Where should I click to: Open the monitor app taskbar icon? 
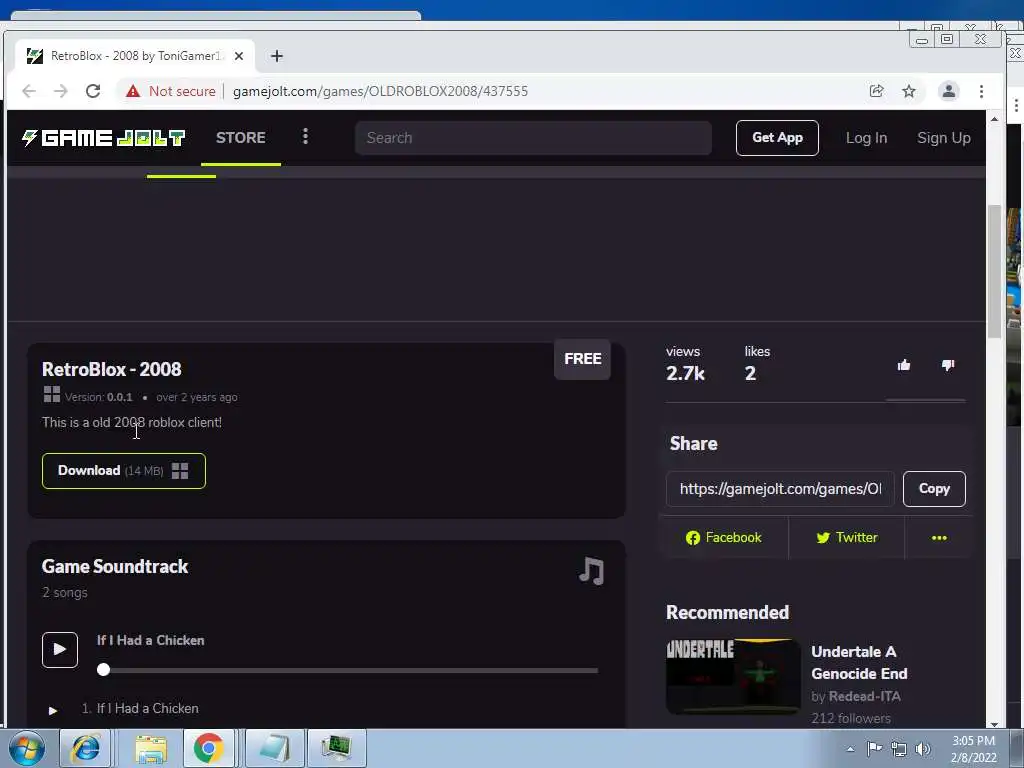click(x=336, y=748)
